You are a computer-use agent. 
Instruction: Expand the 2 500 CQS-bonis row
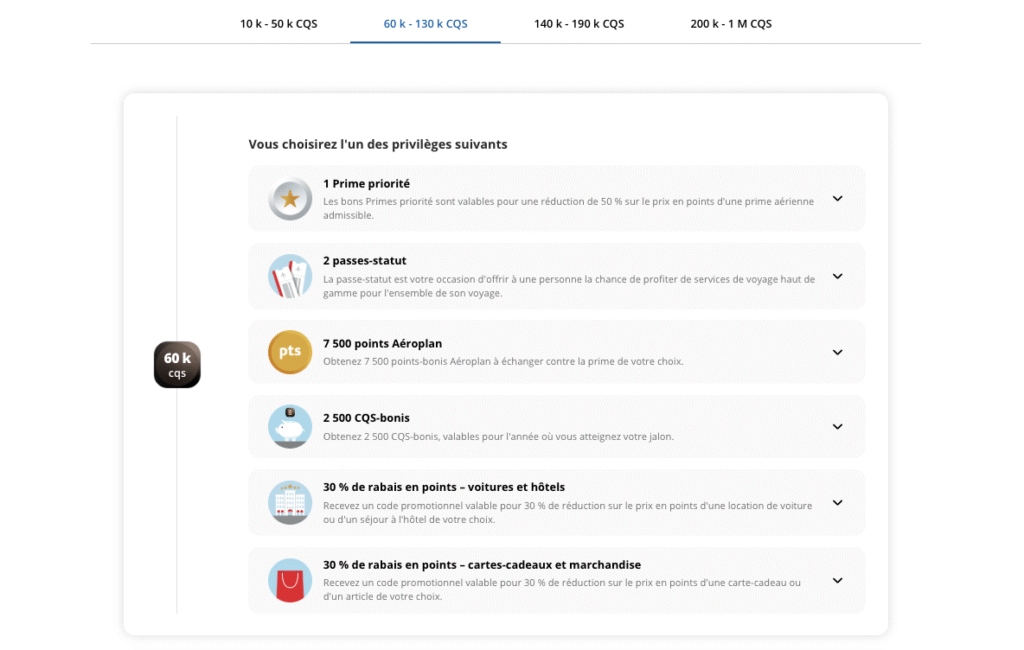[838, 426]
